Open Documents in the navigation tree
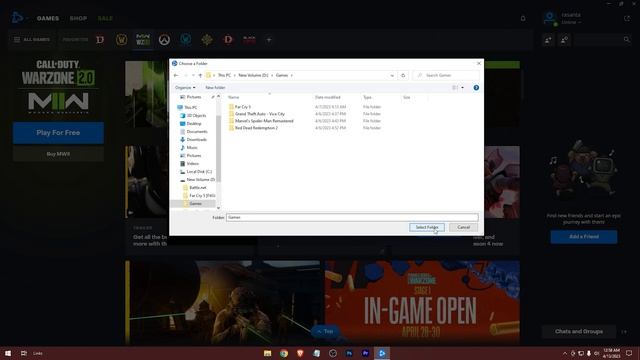Image resolution: width=640 pixels, height=360 pixels. tap(197, 132)
